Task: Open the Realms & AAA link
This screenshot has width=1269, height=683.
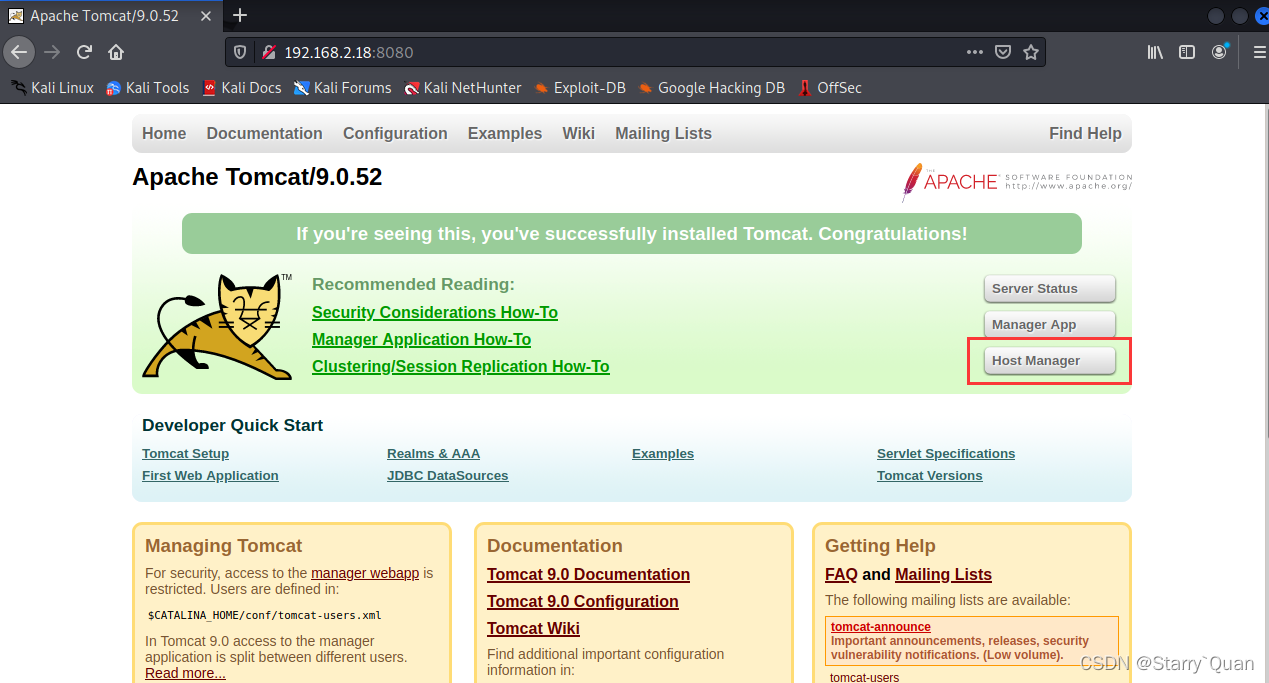Action: (x=433, y=454)
